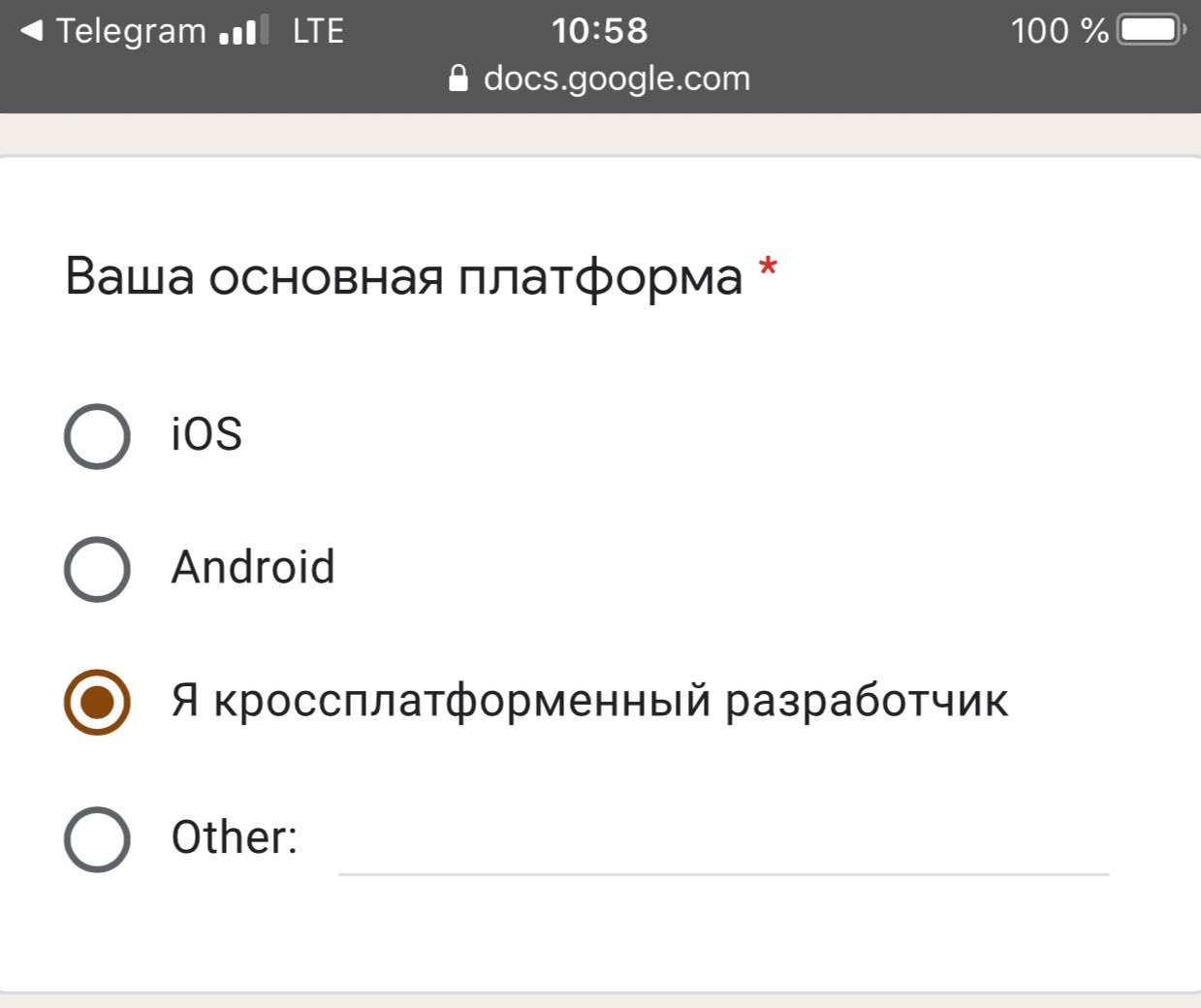
Task: Choose the Android radio button
Action: tap(97, 569)
